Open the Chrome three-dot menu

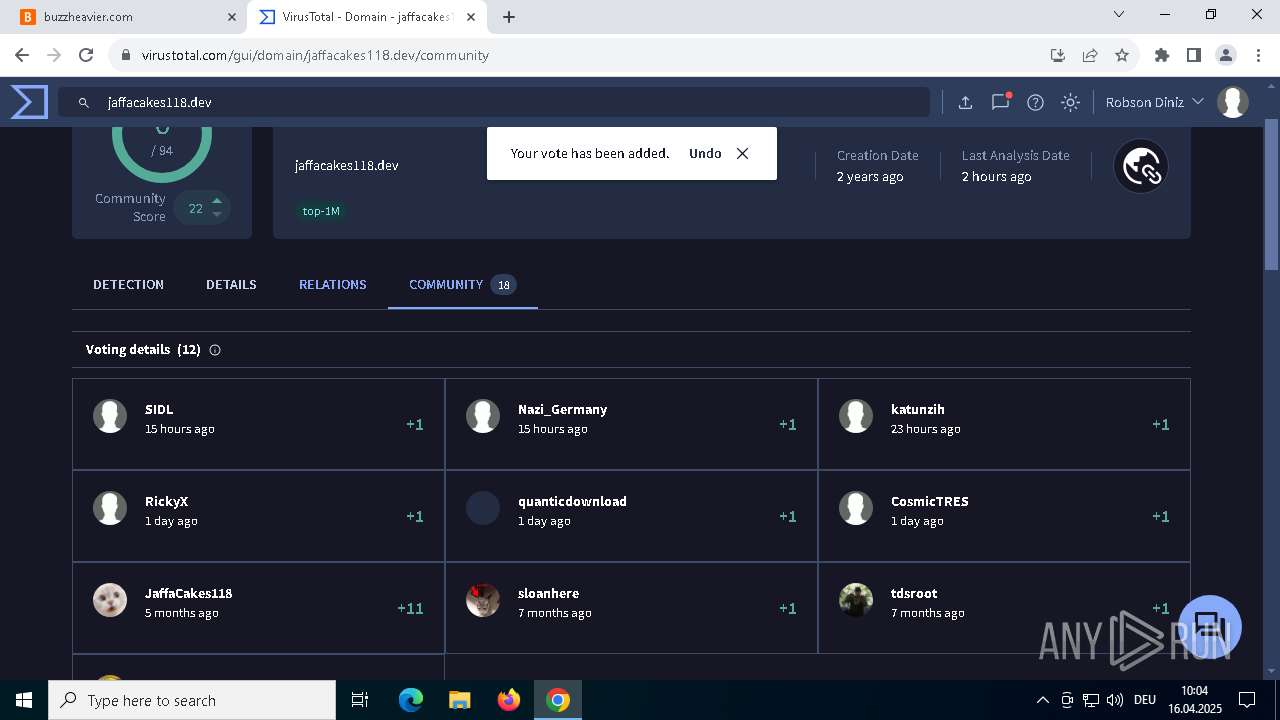point(1258,55)
